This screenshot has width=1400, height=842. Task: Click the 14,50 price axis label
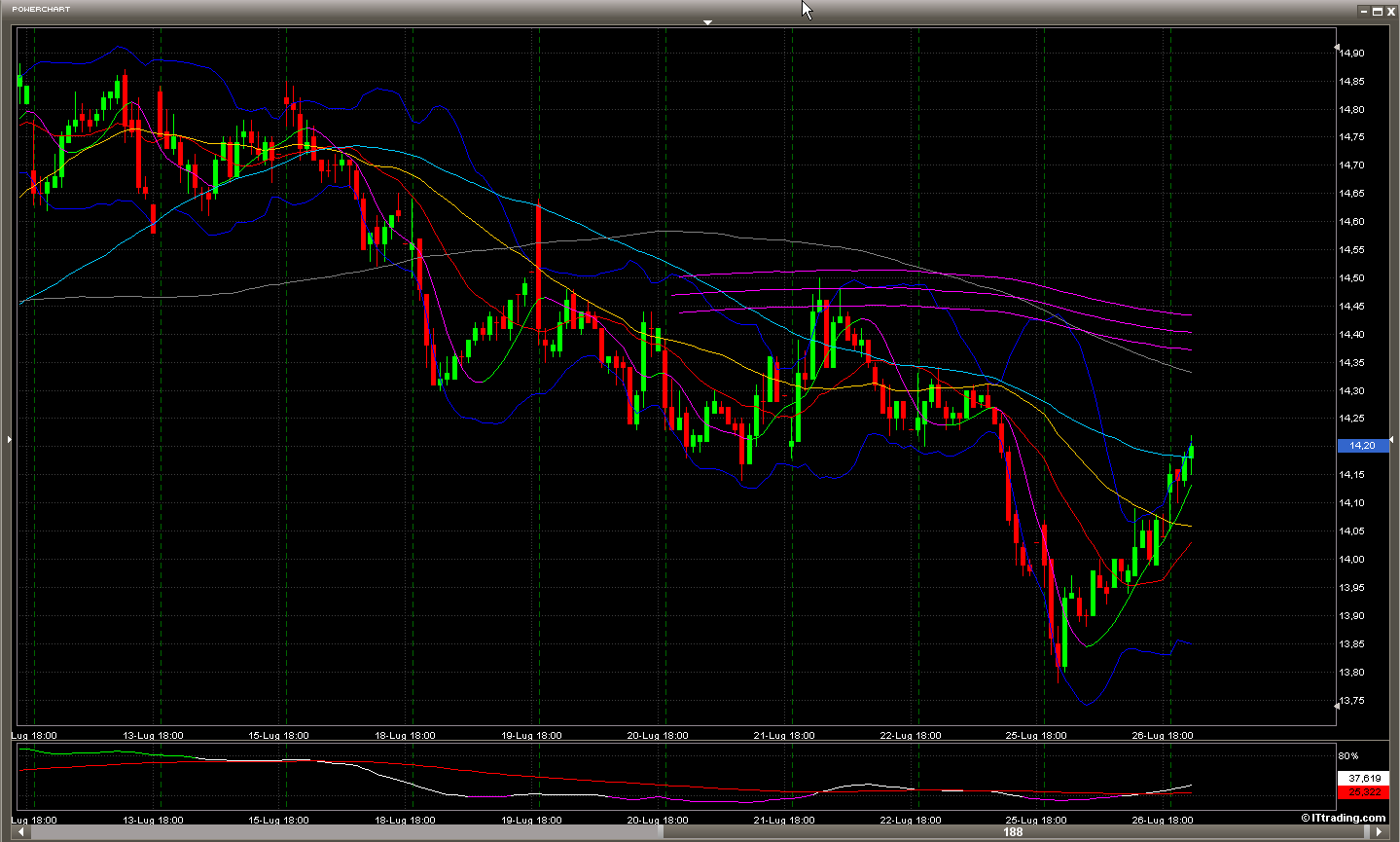pos(1351,278)
